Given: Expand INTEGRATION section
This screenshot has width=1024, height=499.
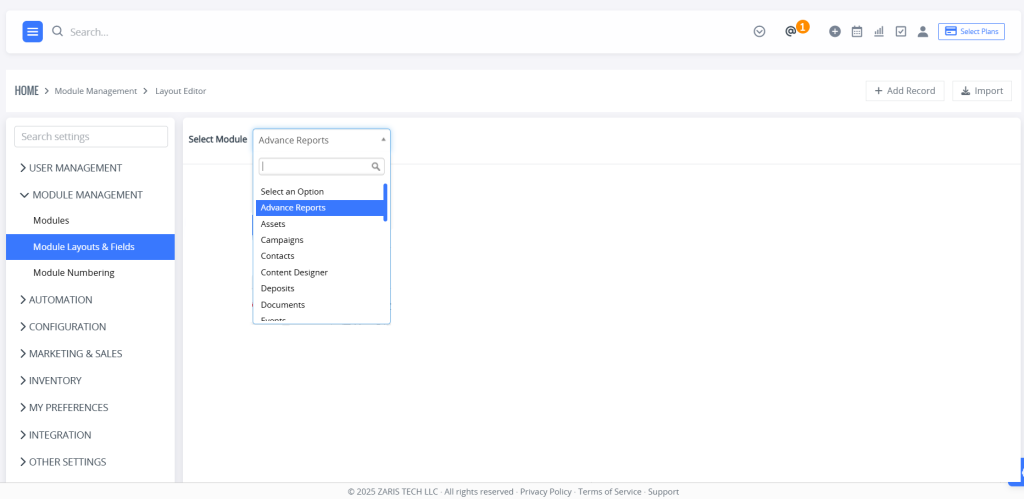Looking at the screenshot, I should point(56,435).
